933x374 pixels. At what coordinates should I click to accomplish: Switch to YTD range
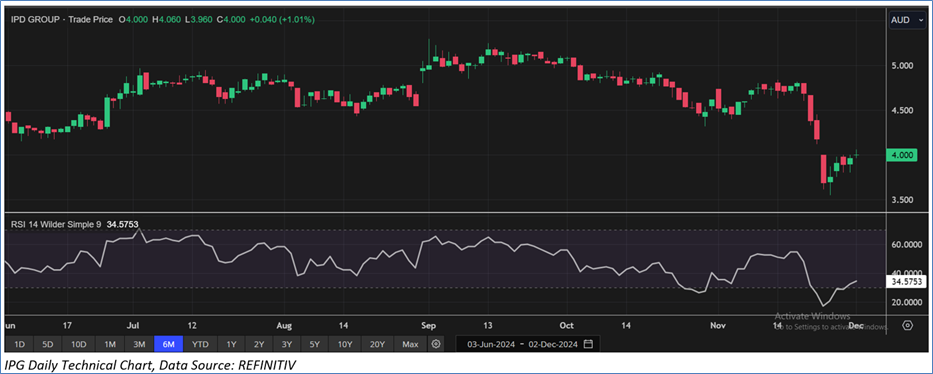200,344
